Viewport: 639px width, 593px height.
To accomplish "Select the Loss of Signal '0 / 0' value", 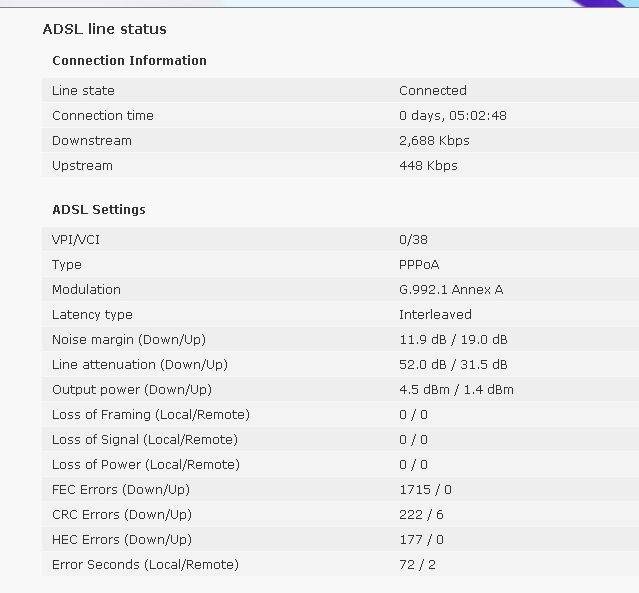I will [x=413, y=440].
